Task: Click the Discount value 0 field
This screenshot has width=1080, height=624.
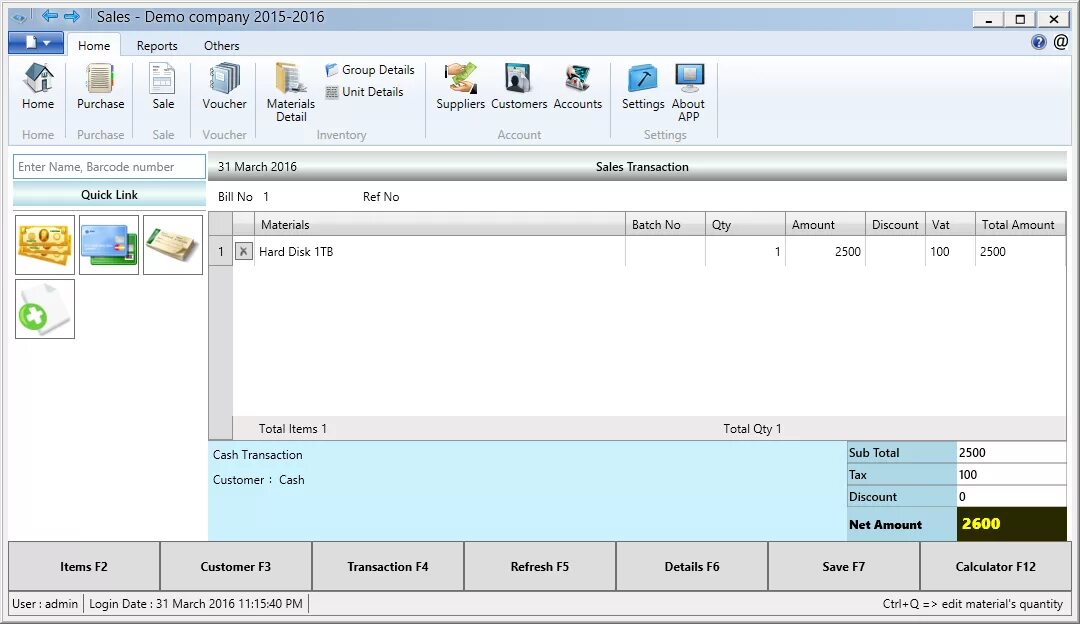Action: (x=1011, y=497)
